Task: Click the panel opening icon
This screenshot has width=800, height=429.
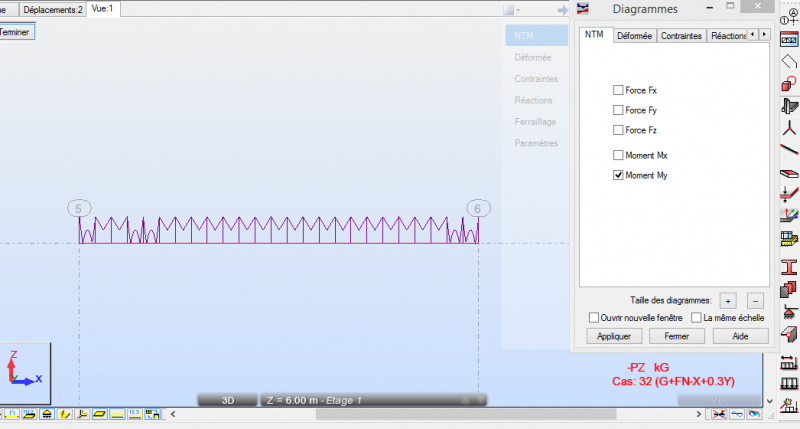Action: (789, 334)
